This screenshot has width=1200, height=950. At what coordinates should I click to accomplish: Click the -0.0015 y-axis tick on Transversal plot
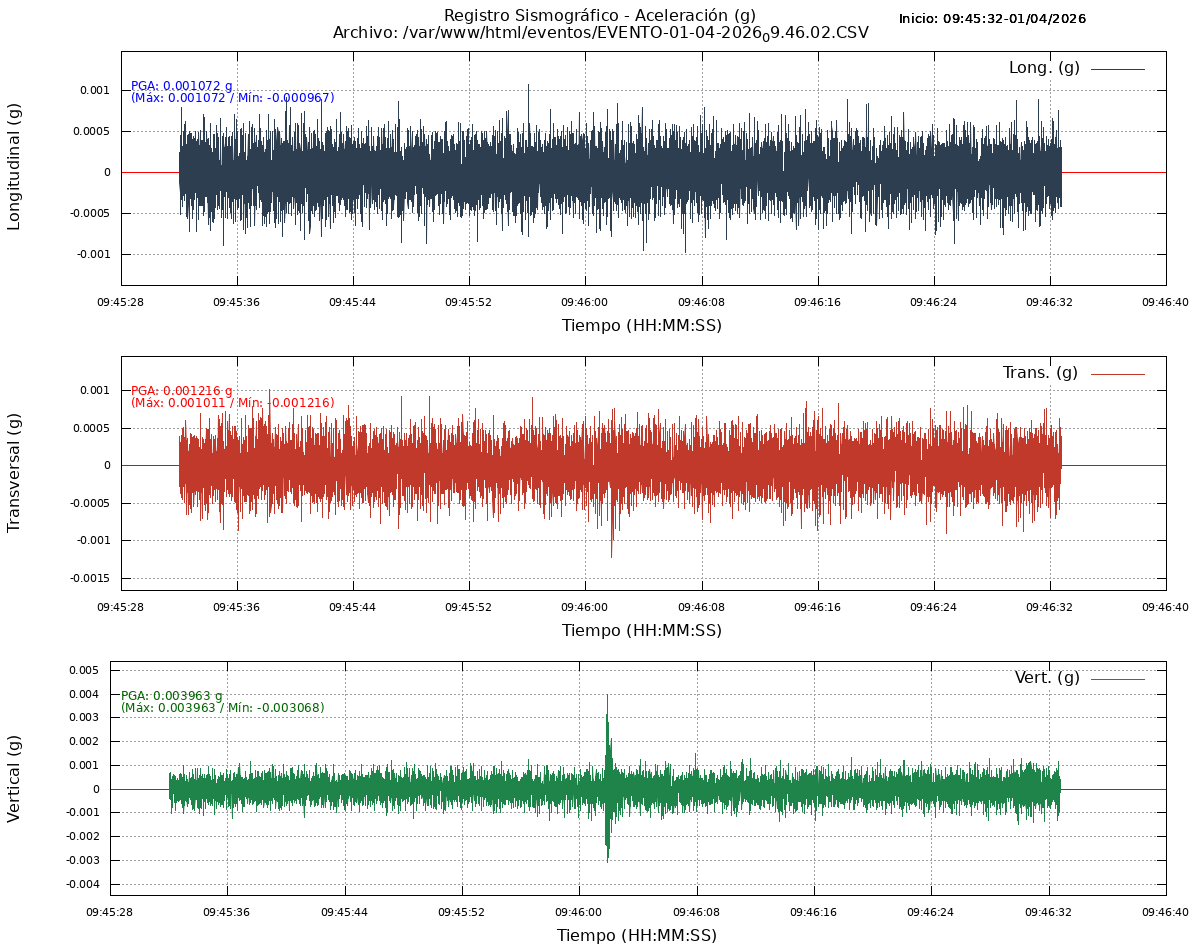90,579
